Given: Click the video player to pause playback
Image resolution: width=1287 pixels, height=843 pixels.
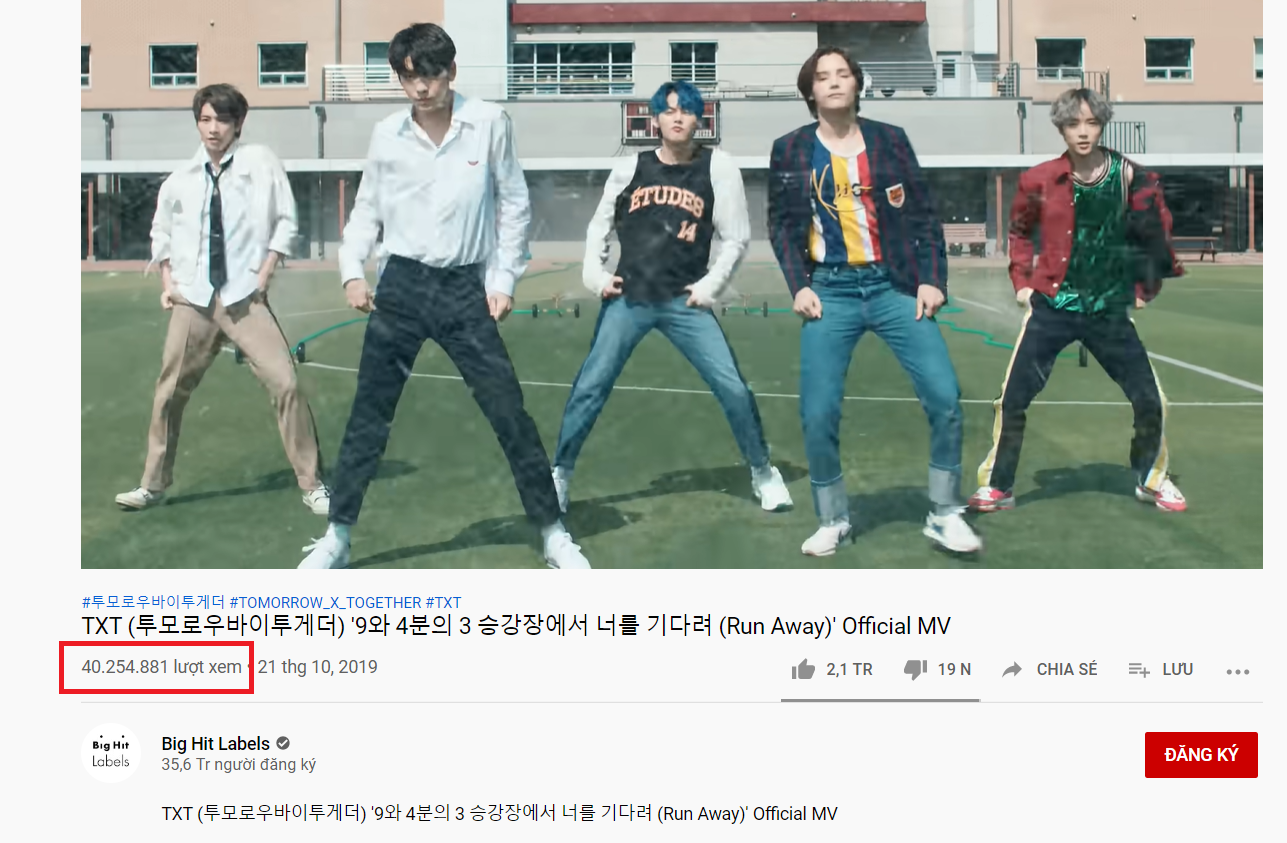Looking at the screenshot, I should [672, 284].
